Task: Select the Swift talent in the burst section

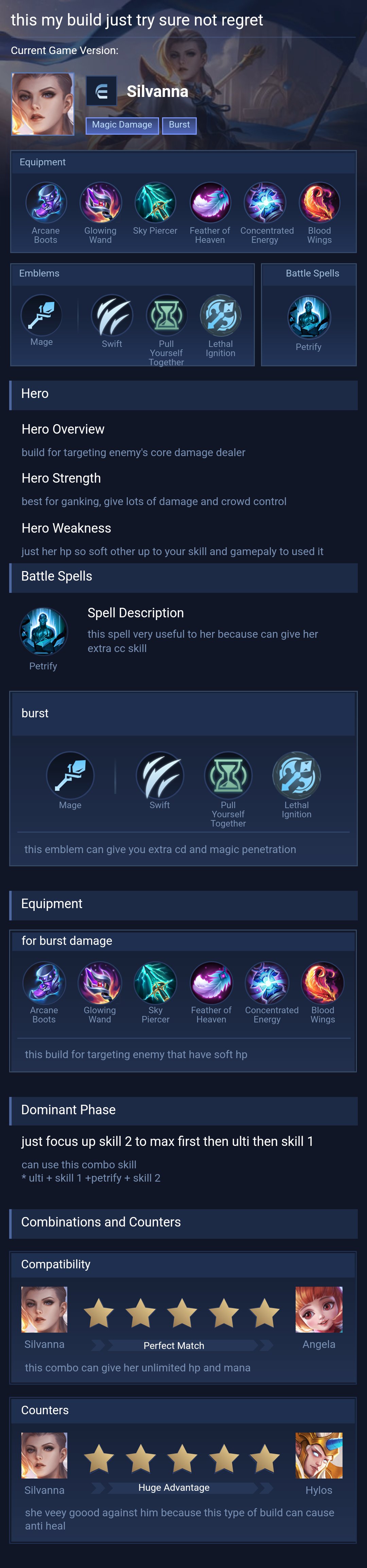Action: [159, 775]
